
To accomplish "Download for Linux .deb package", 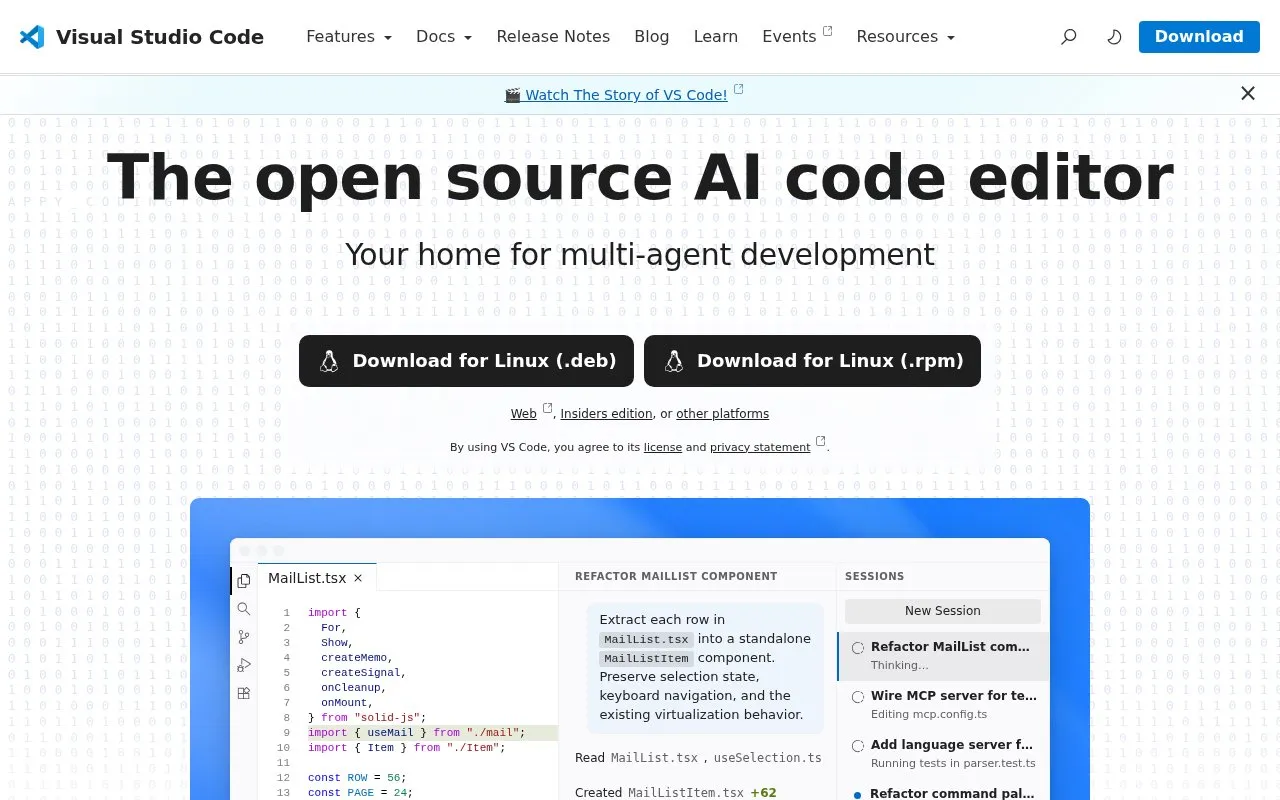I will pyautogui.click(x=466, y=361).
